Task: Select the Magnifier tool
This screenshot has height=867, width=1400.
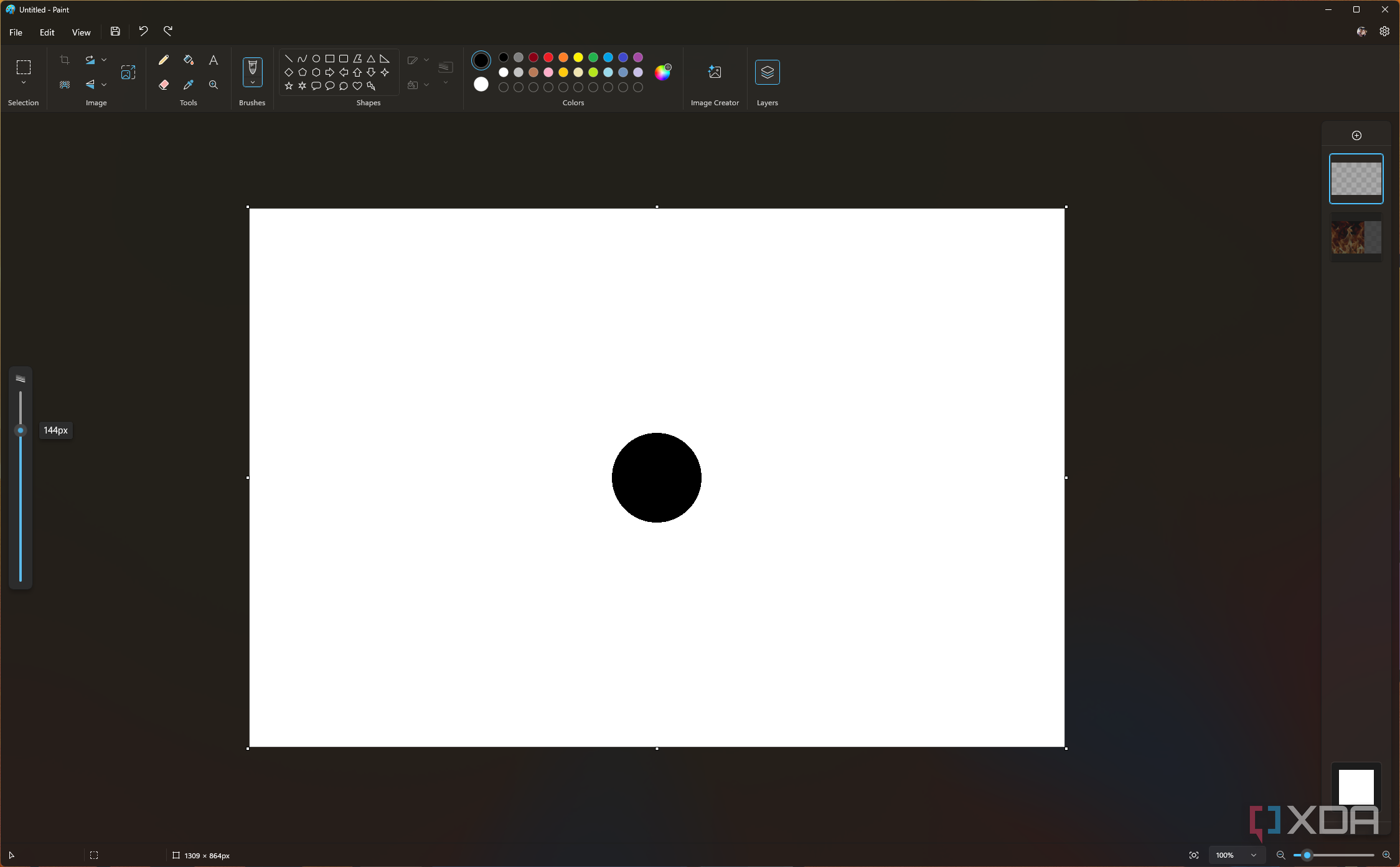Action: [x=214, y=85]
